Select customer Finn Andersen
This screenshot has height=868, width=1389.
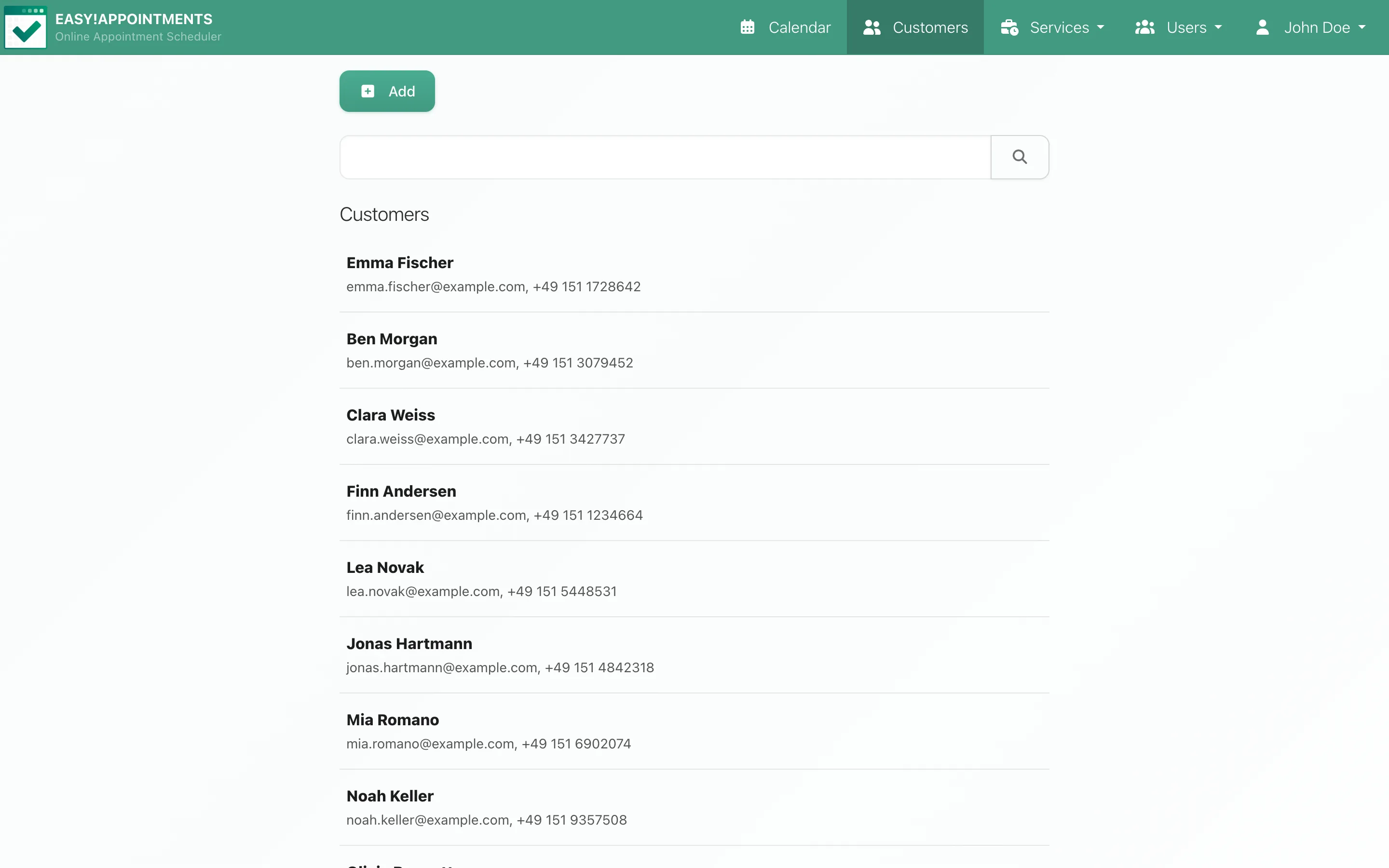694,503
